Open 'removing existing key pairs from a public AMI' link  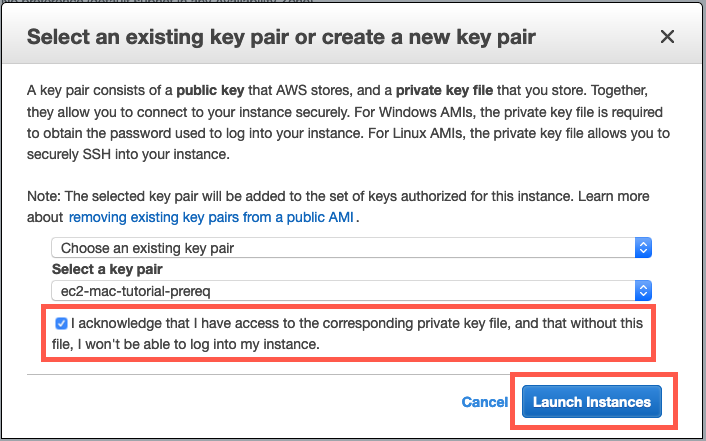[212, 216]
